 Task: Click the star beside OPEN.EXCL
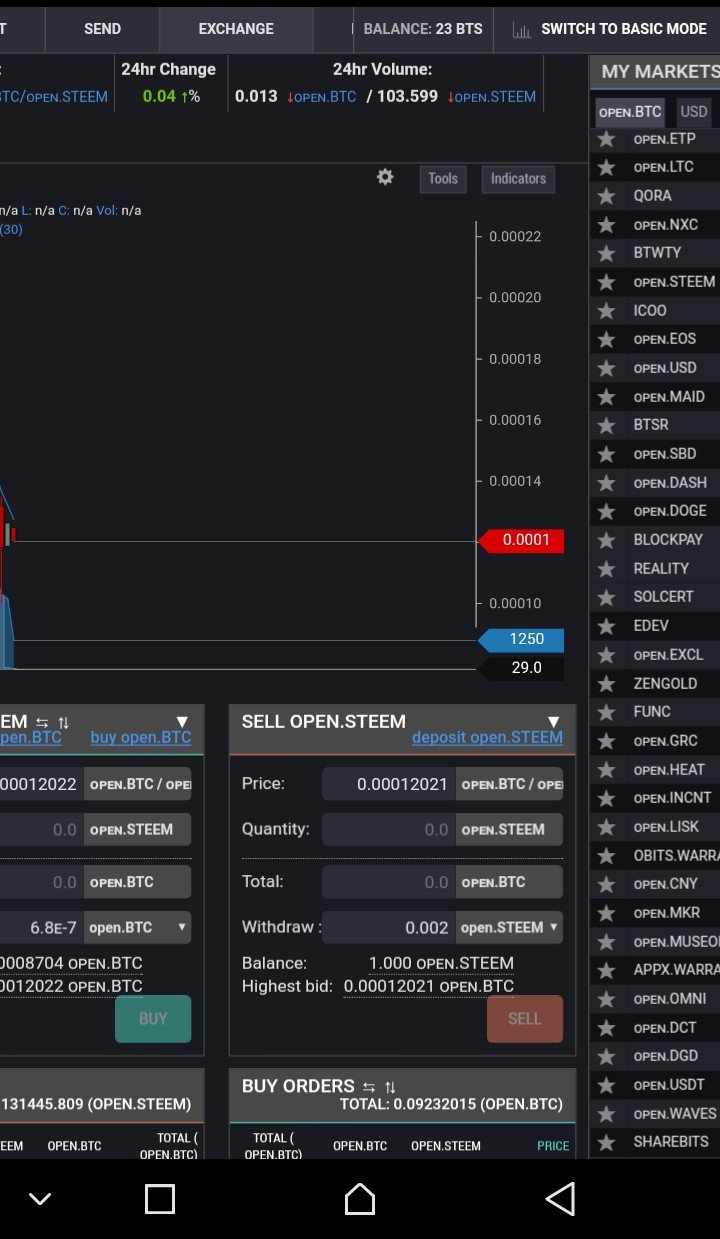[606, 655]
